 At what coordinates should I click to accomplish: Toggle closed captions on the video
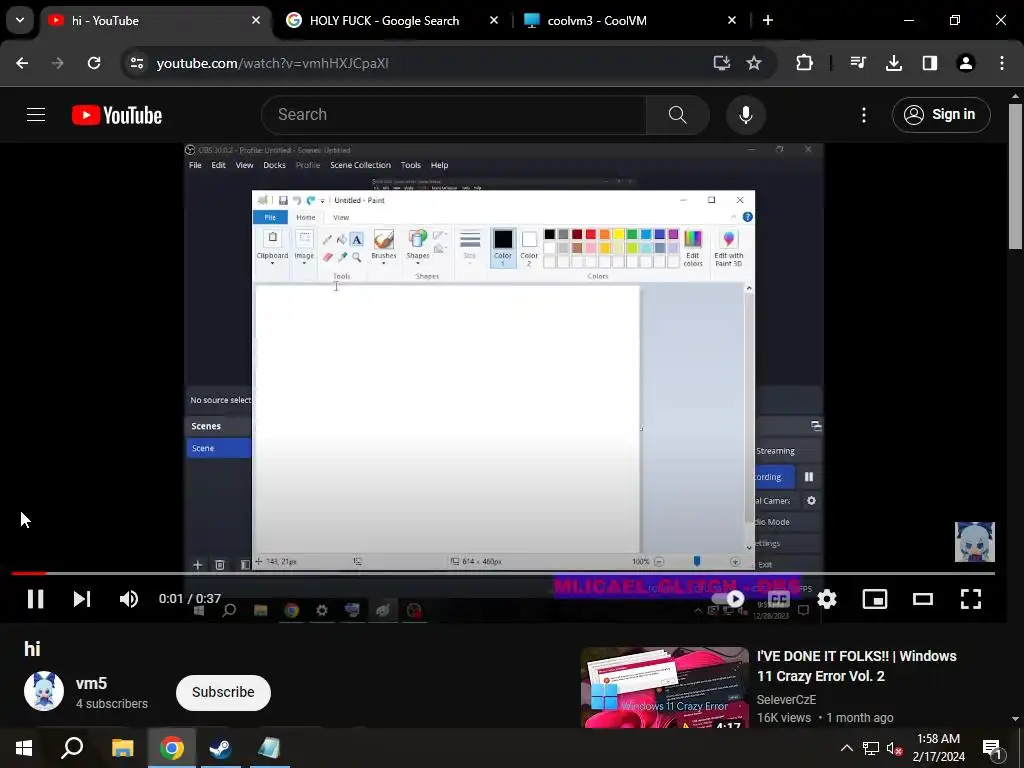click(x=778, y=599)
